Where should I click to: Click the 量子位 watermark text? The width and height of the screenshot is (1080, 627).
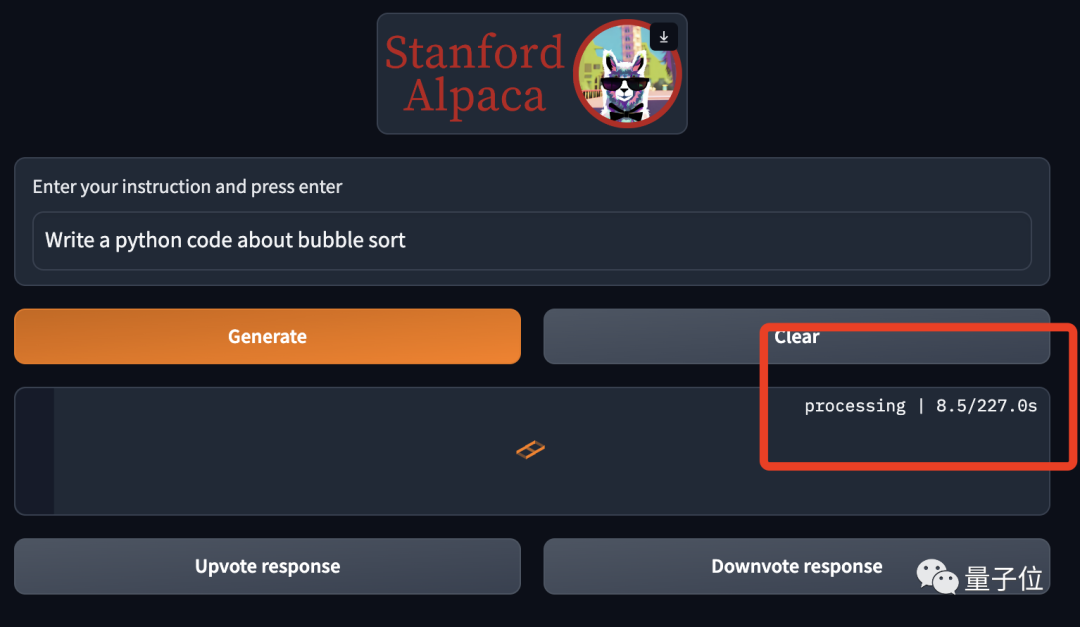1003,578
